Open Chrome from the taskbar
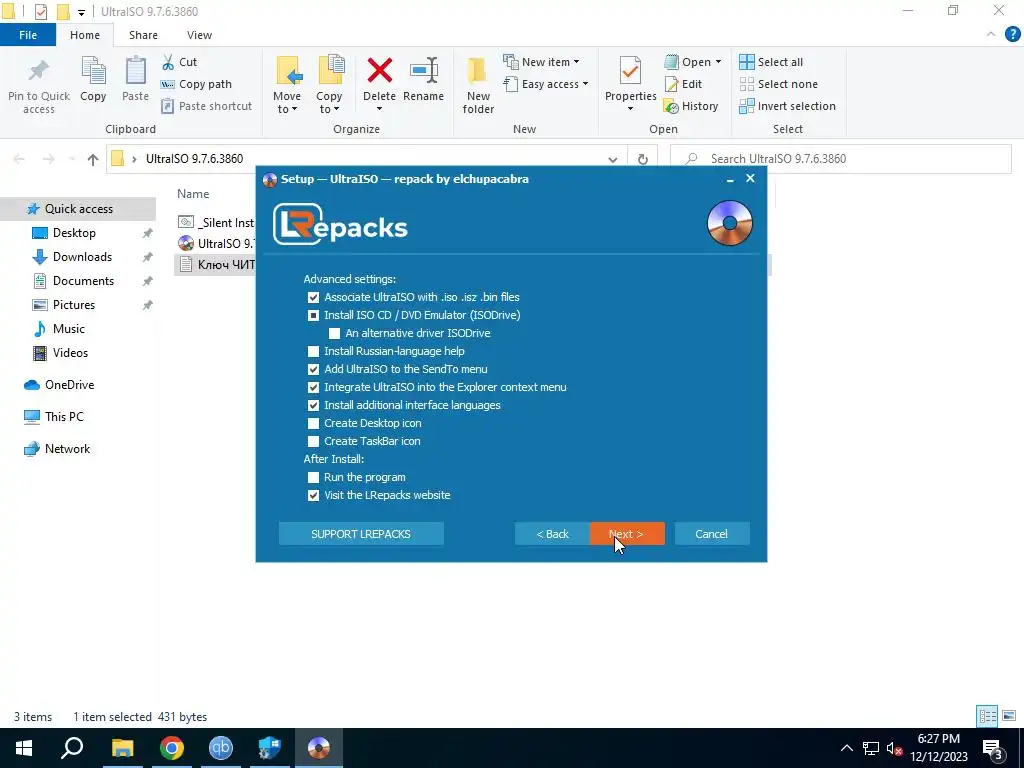The height and width of the screenshot is (768, 1024). tap(172, 748)
